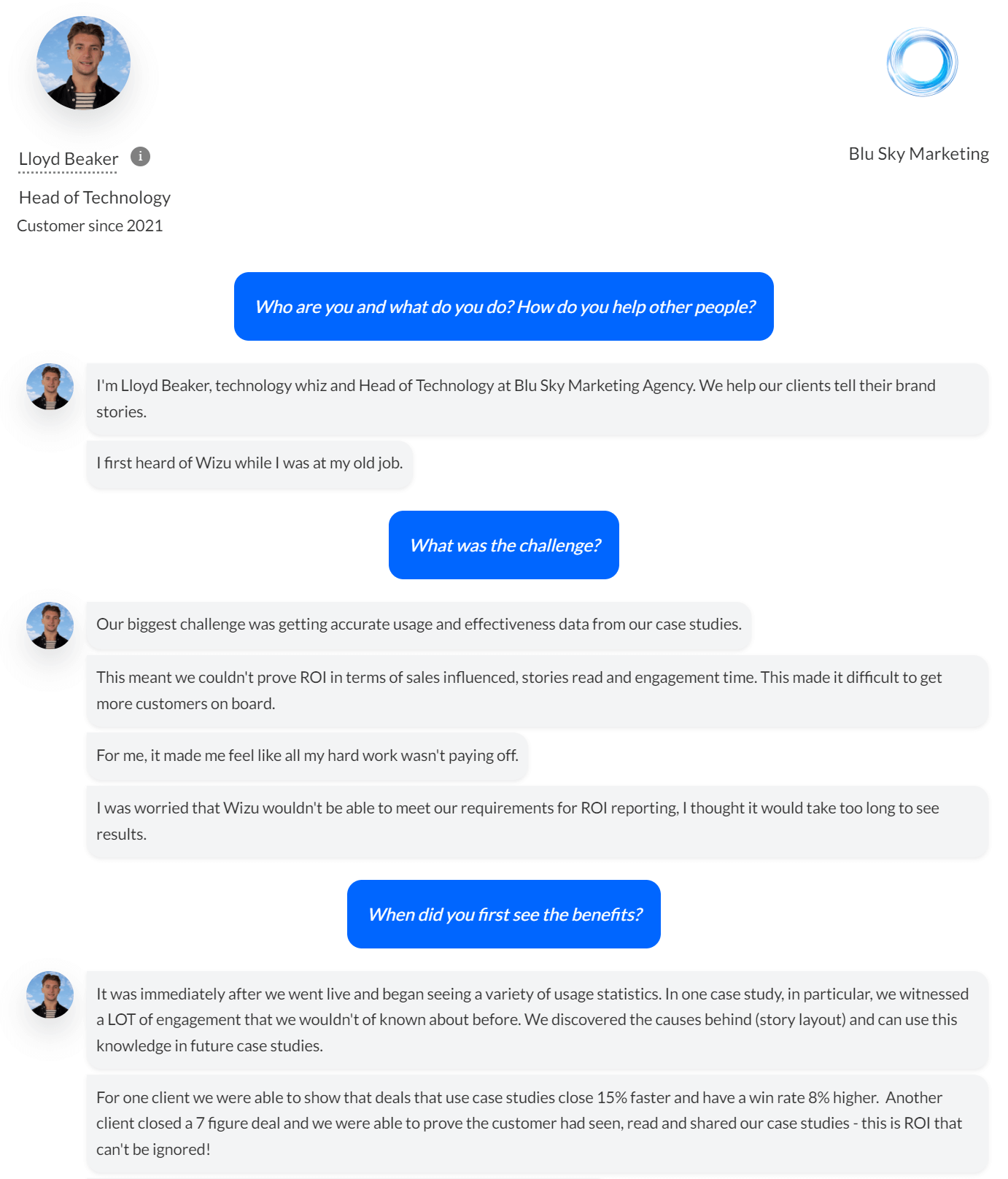The height and width of the screenshot is (1179, 1008).
Task: Click the small avatar beside the challenge answer
Action: point(50,625)
